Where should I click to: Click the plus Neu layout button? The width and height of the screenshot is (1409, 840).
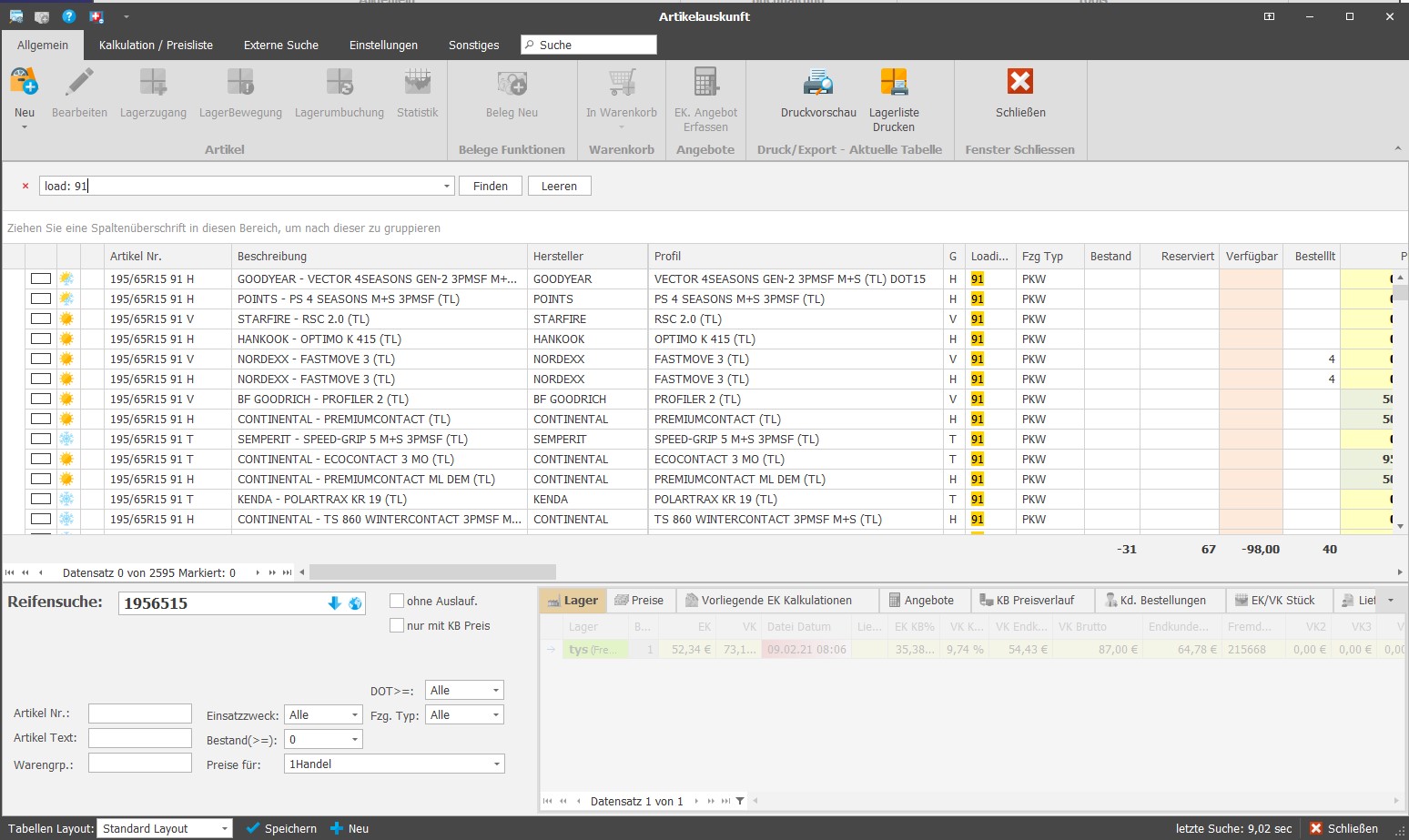350,828
